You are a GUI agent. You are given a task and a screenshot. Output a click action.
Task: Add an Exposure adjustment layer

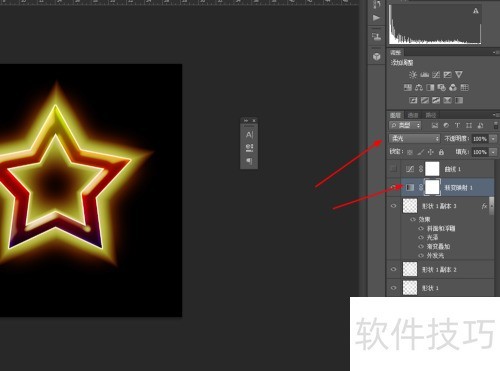point(447,75)
